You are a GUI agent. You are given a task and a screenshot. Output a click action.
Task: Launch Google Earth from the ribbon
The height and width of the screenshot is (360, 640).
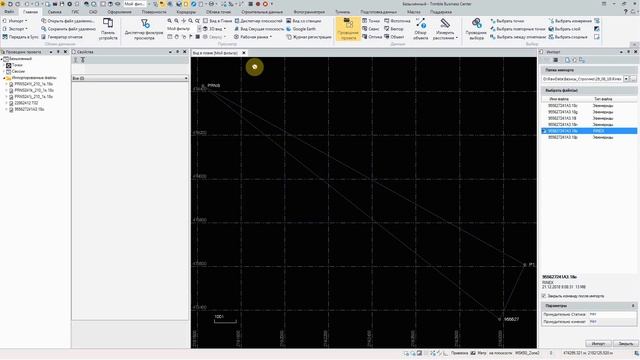click(301, 29)
